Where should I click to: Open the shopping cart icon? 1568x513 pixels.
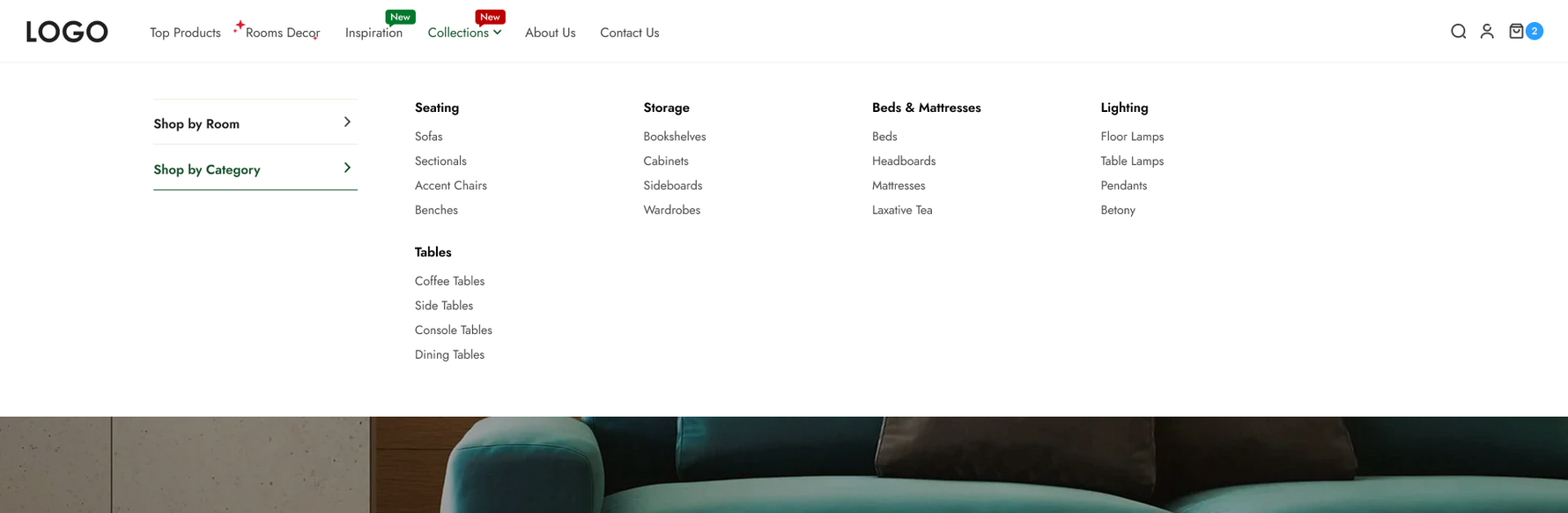(1516, 32)
